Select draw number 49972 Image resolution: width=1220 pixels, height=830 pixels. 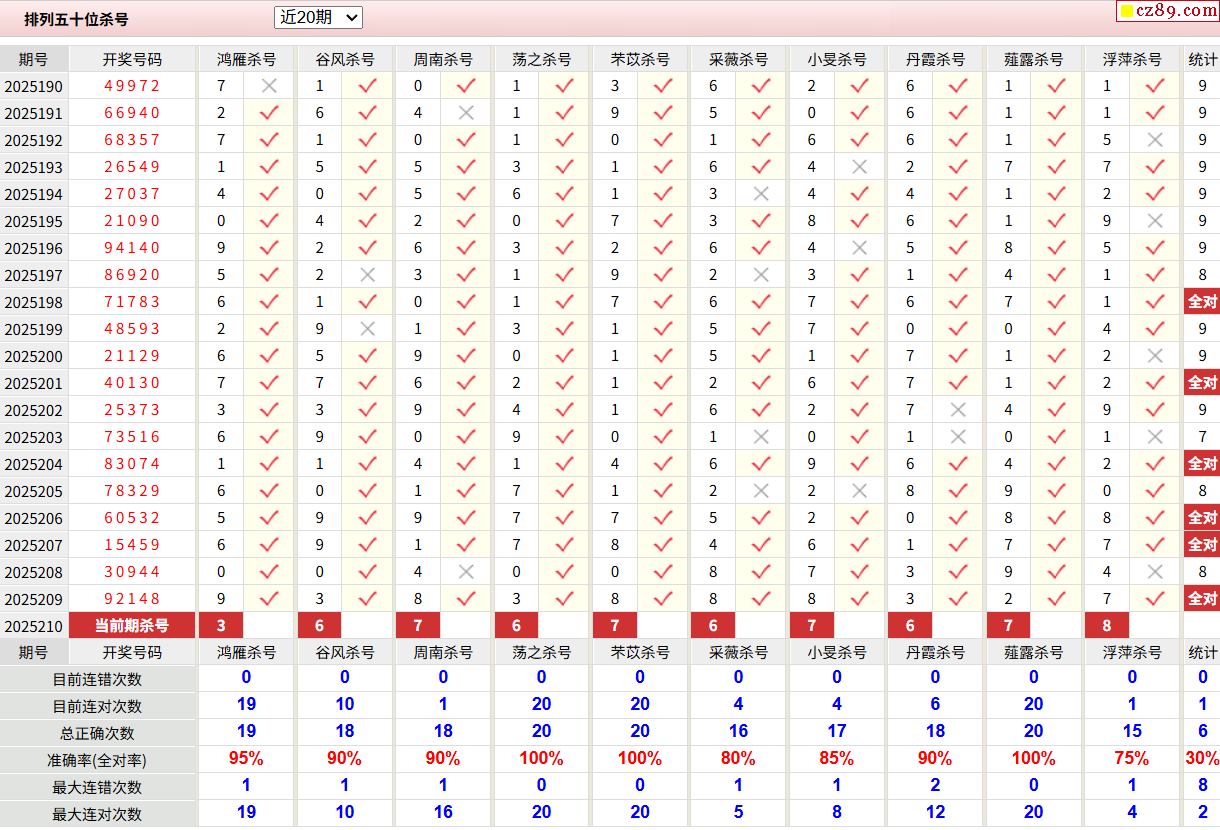[132, 86]
